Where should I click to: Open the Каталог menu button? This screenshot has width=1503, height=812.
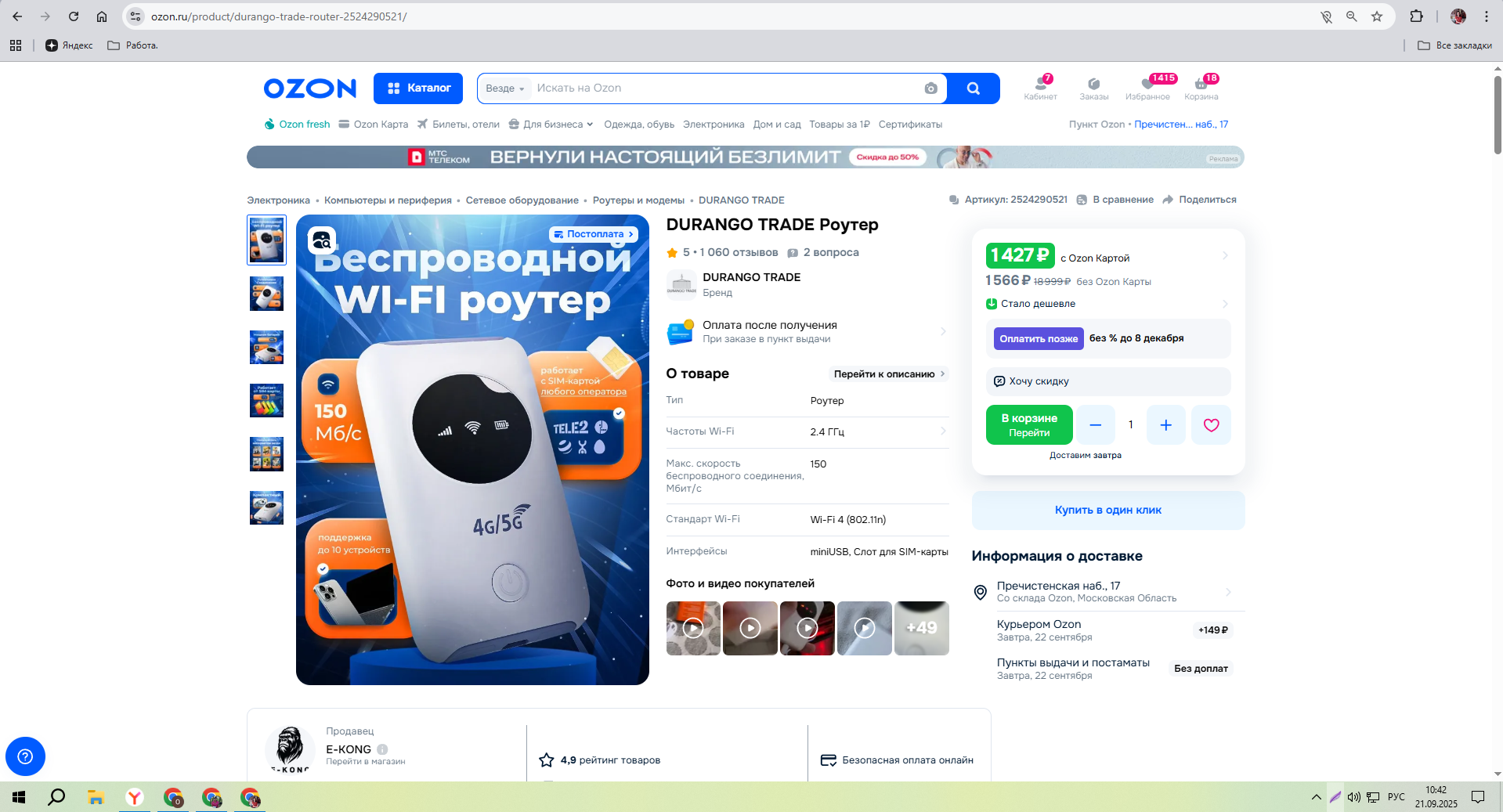[418, 88]
